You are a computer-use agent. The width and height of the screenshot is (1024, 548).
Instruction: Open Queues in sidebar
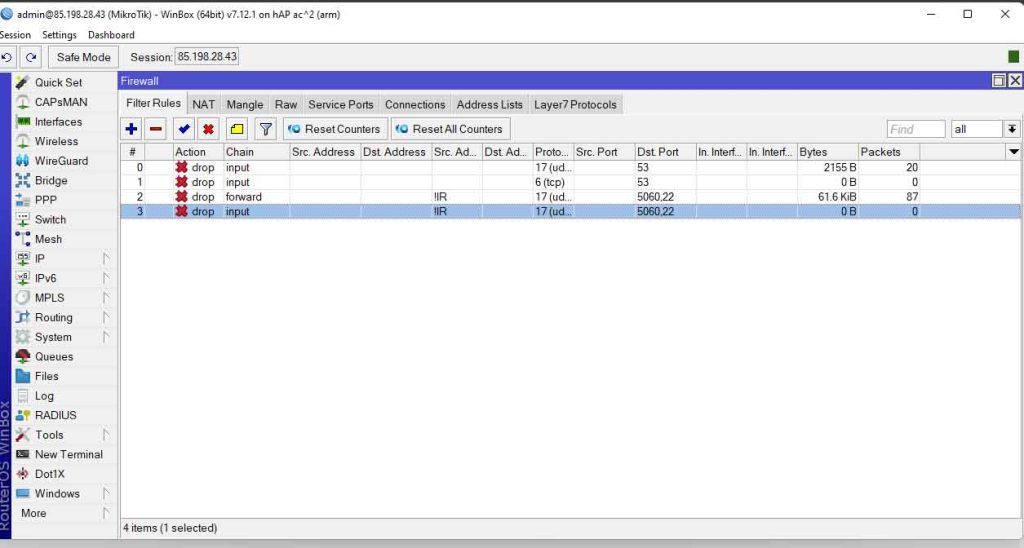pyautogui.click(x=54, y=357)
